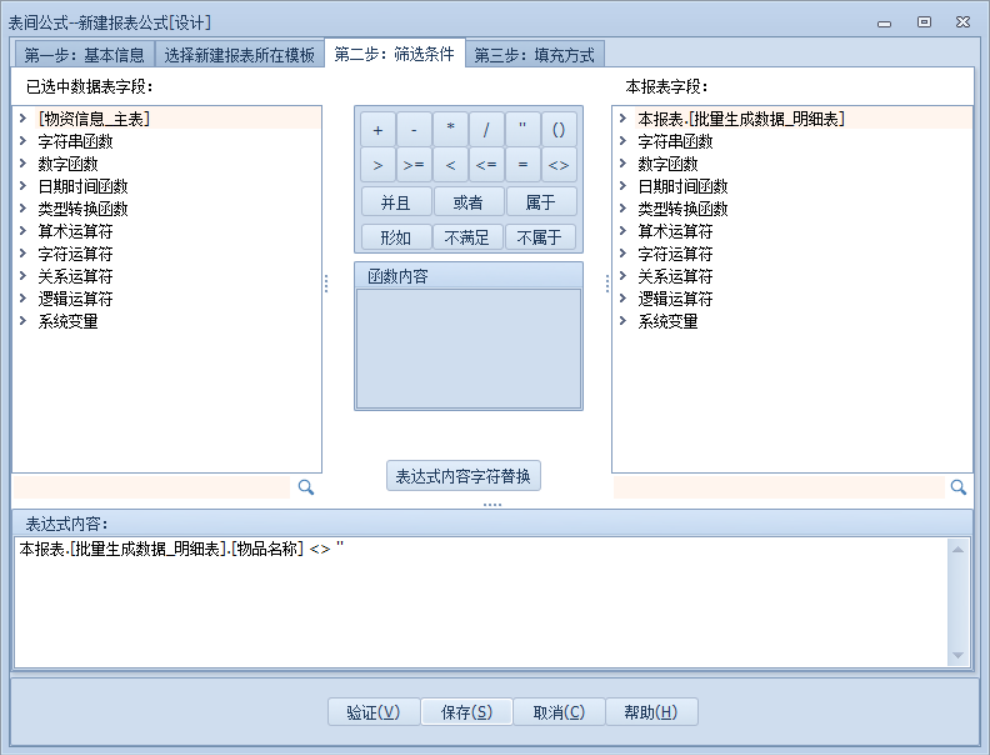Click the expression scrollbar down arrow

[959, 655]
